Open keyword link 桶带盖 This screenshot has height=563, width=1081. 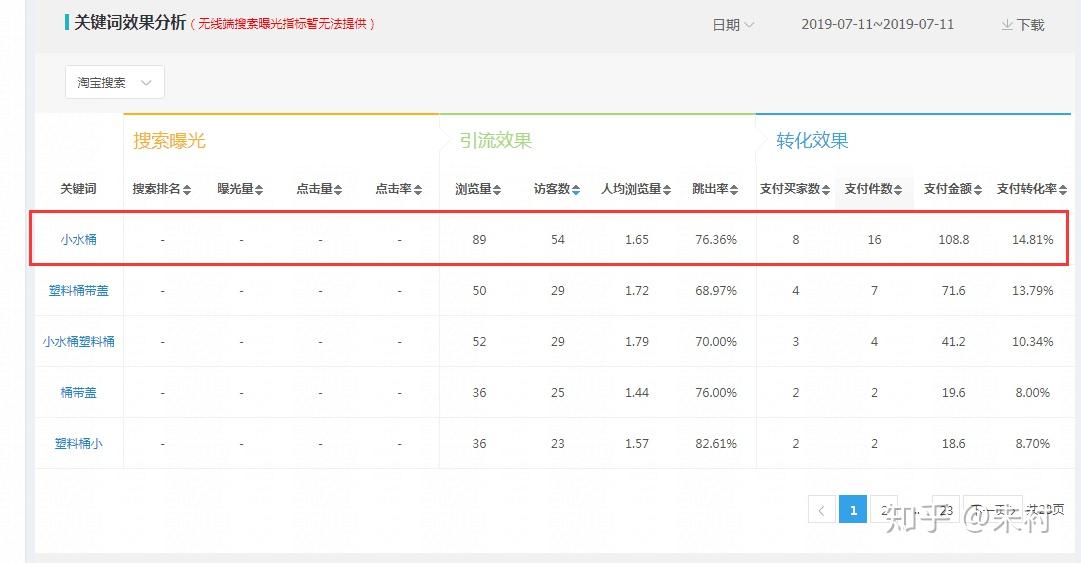point(79,393)
